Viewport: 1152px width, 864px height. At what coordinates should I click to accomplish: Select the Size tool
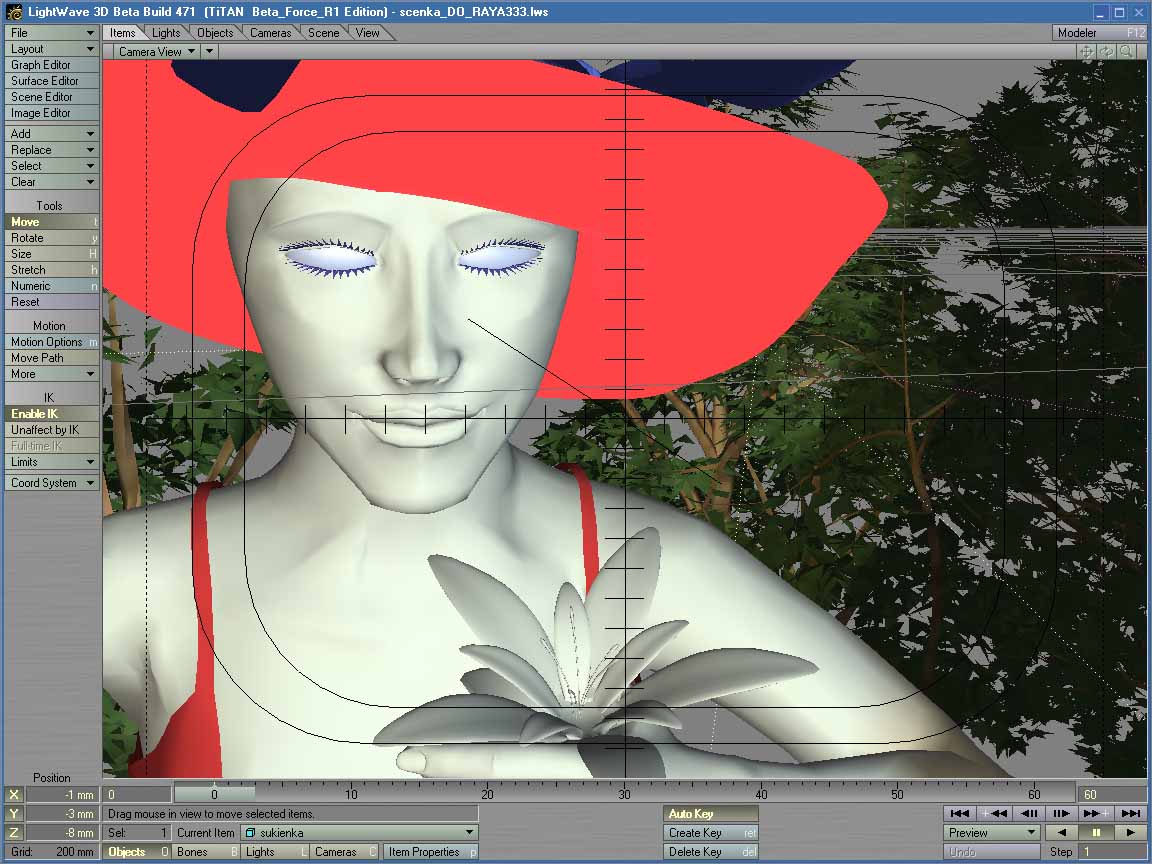pos(51,253)
